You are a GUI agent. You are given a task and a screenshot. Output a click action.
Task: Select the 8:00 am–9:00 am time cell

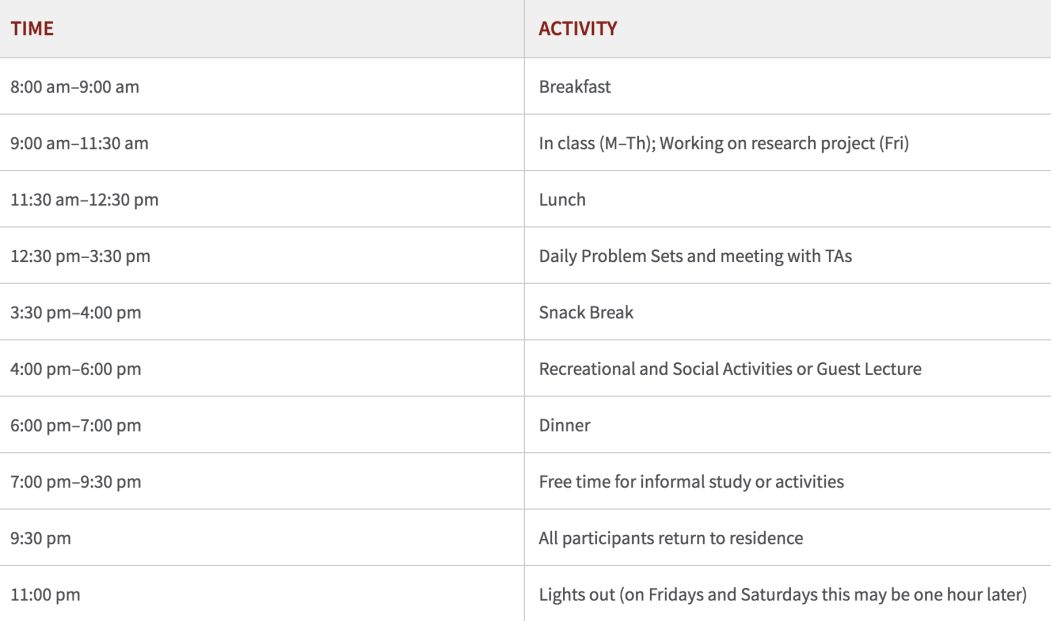tap(75, 87)
